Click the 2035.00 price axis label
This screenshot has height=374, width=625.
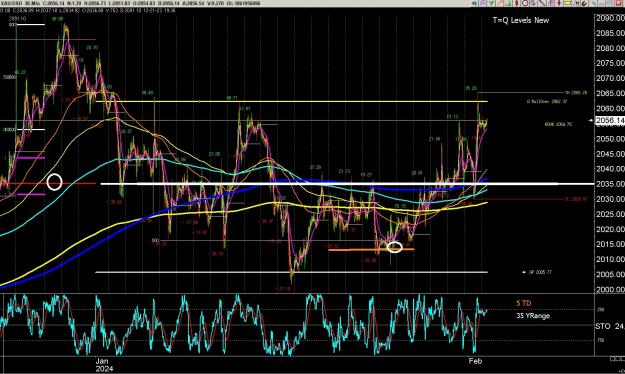610,184
